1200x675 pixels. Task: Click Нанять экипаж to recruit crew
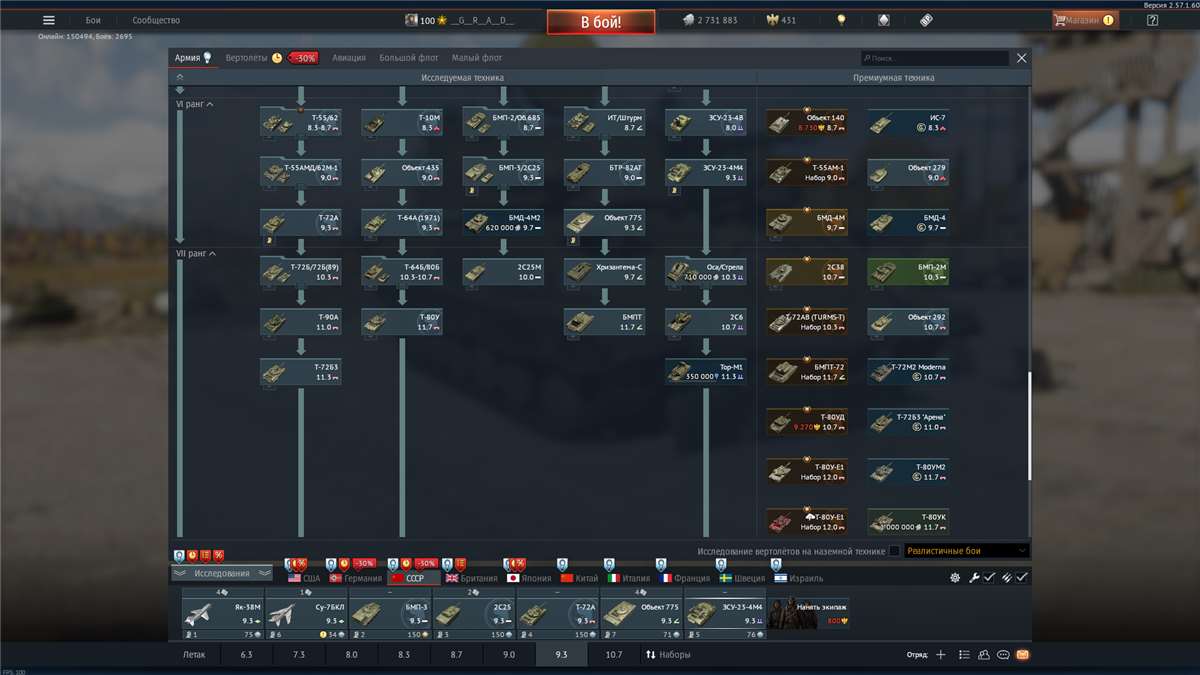809,613
